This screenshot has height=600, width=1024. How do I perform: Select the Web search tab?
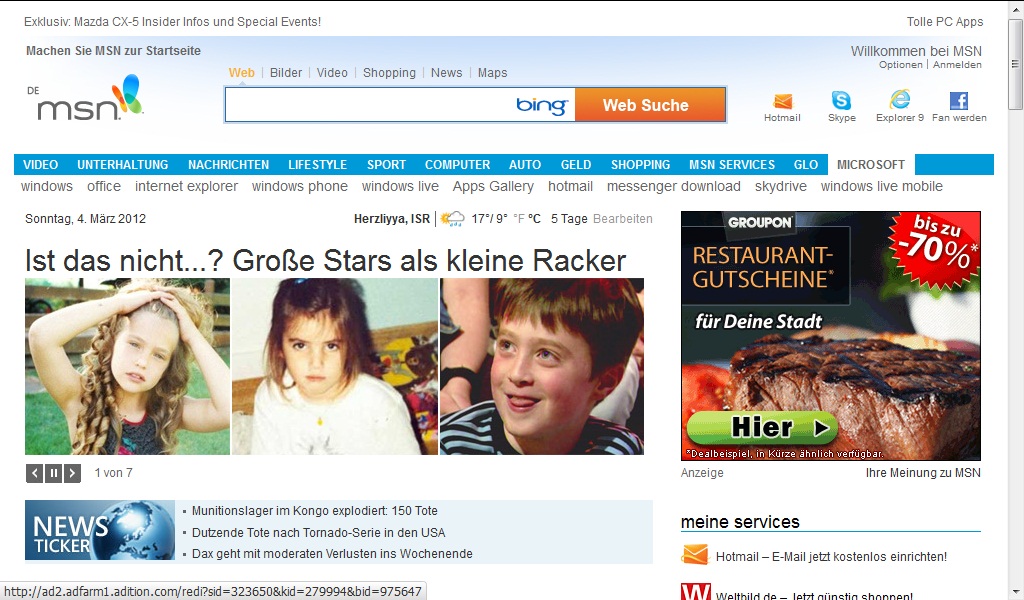[x=242, y=72]
